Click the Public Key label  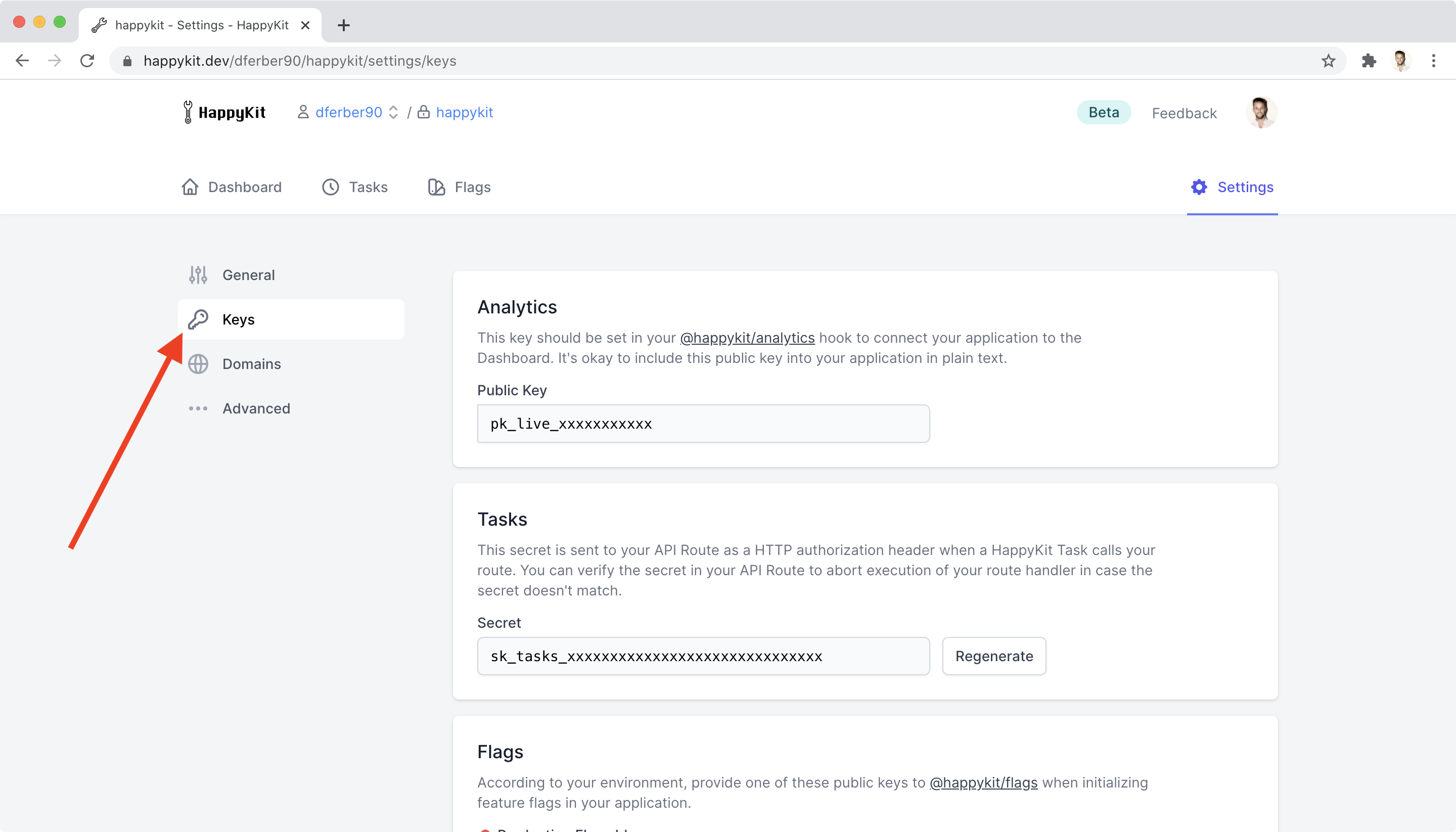512,390
